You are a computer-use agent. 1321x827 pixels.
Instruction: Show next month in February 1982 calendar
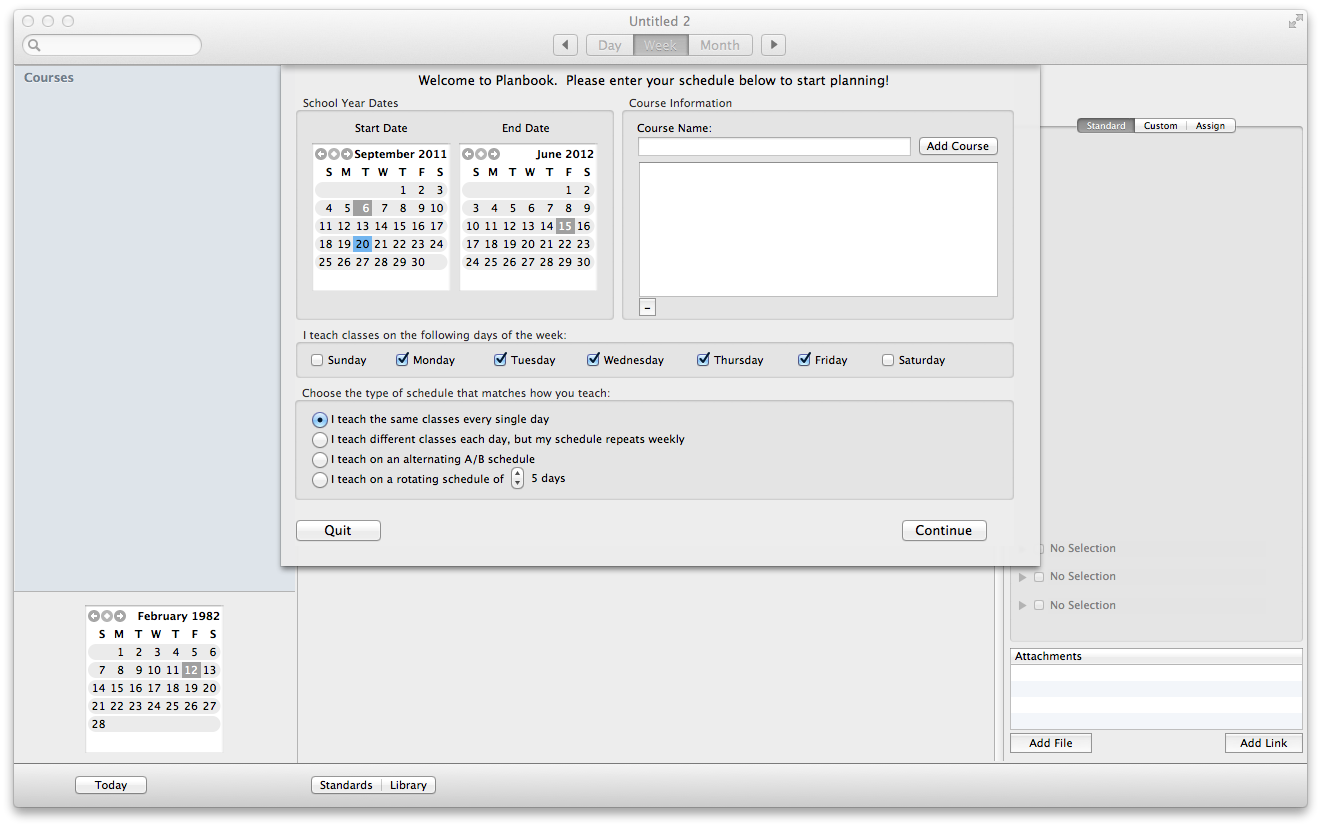click(x=119, y=616)
